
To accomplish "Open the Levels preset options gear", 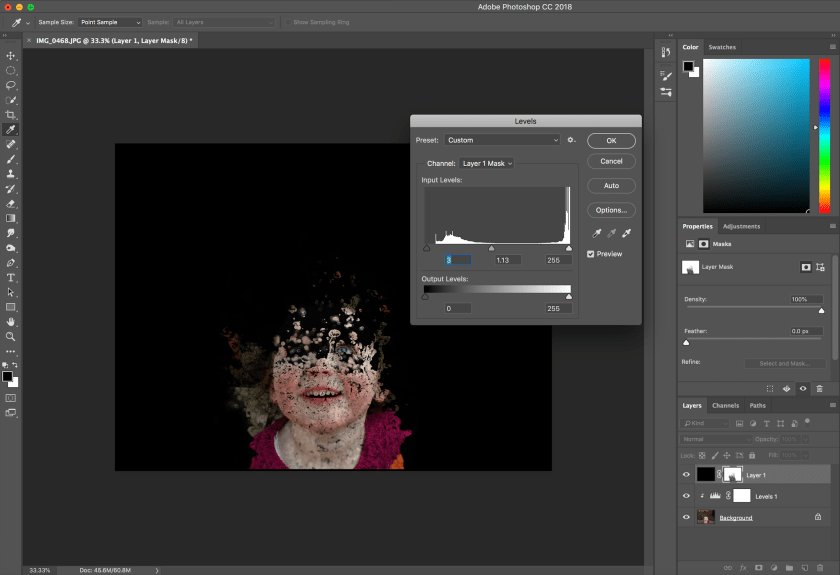I will click(x=571, y=140).
